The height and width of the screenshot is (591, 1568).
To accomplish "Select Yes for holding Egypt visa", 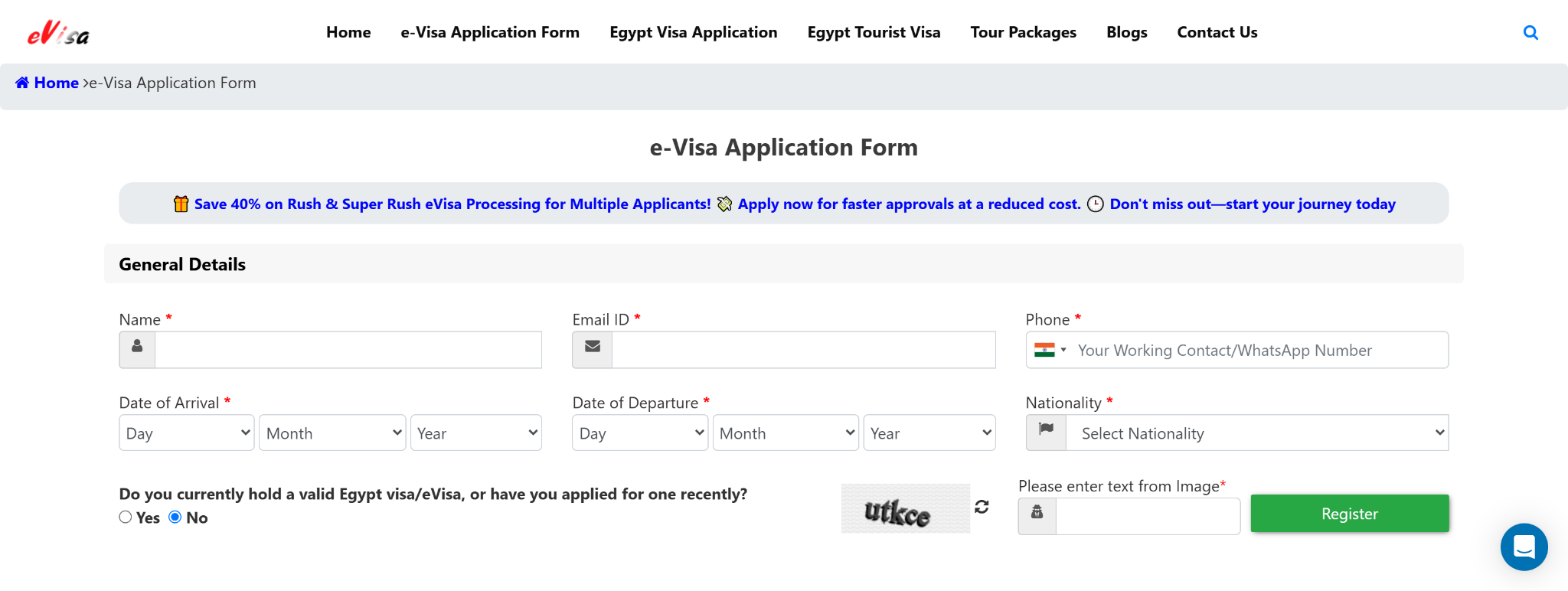I will (x=126, y=518).
